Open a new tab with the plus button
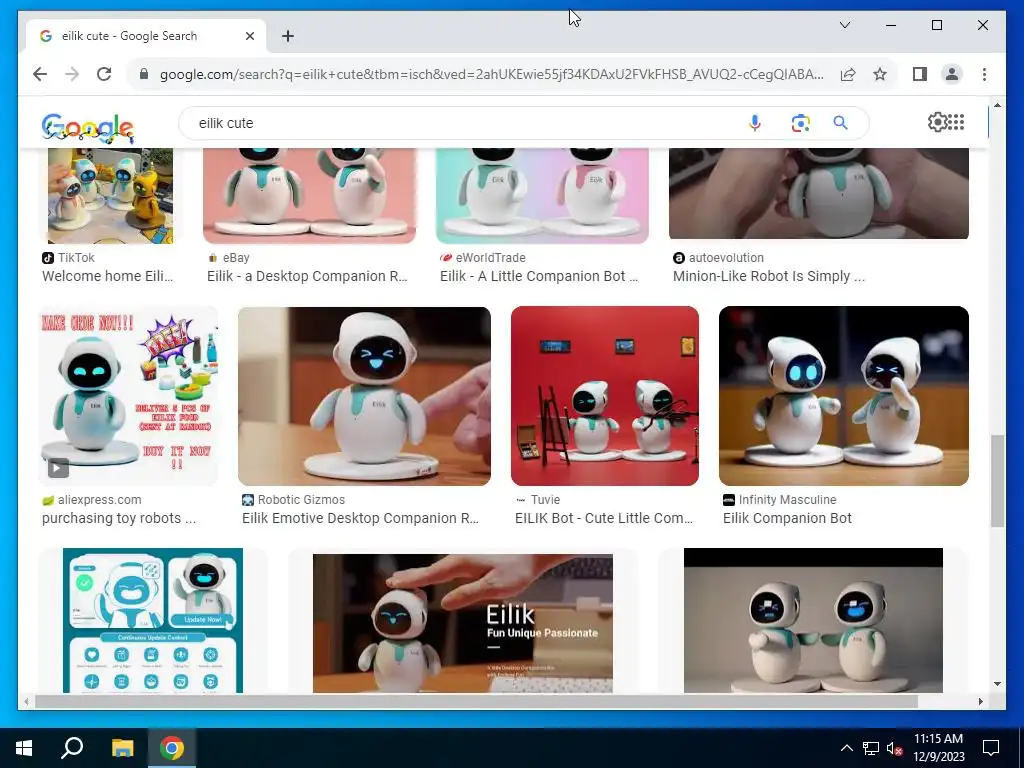 click(288, 36)
